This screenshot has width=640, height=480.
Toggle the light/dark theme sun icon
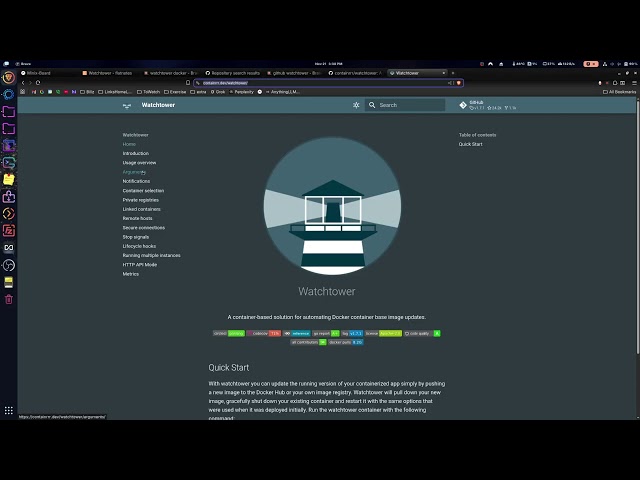coord(356,105)
